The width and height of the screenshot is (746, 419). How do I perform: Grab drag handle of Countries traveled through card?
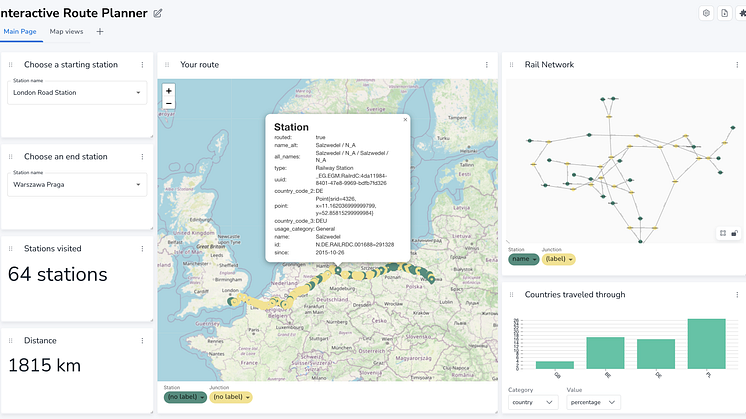(x=511, y=295)
